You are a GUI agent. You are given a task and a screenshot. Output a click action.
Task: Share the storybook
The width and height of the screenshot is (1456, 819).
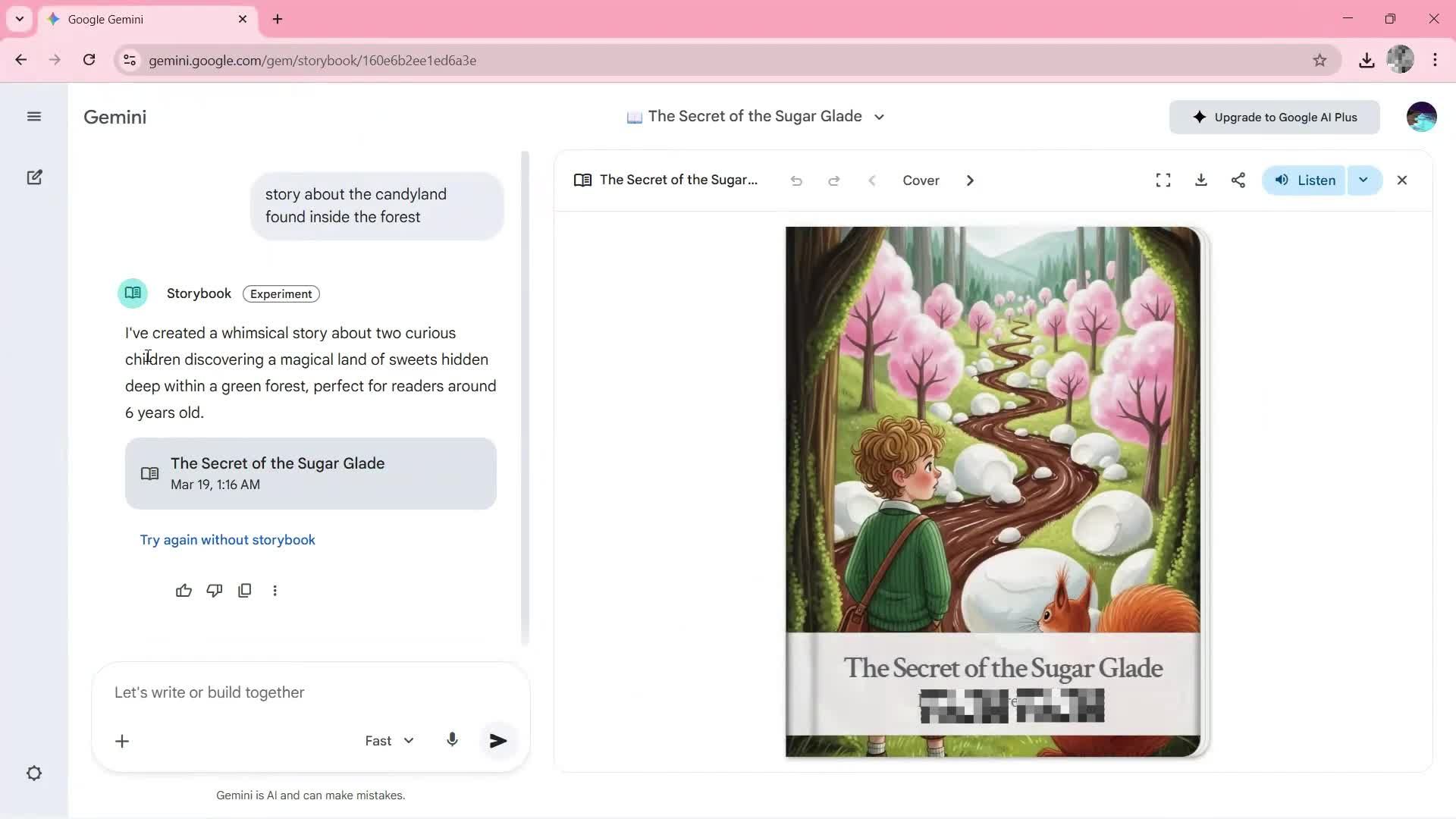coord(1238,180)
